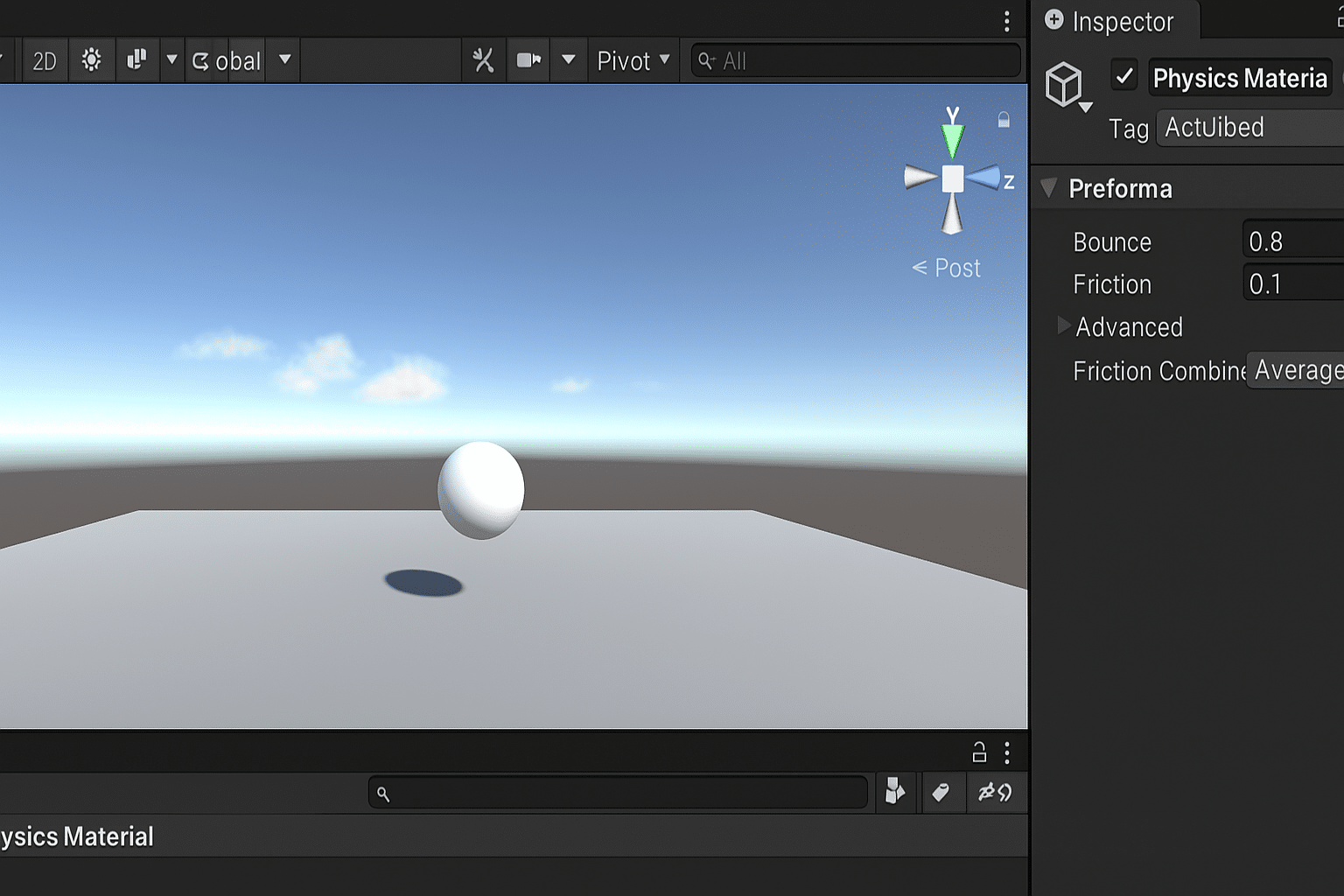The width and height of the screenshot is (1344, 896).
Task: Collapse the Preforma foldout in Inspector
Action: coord(1048,188)
